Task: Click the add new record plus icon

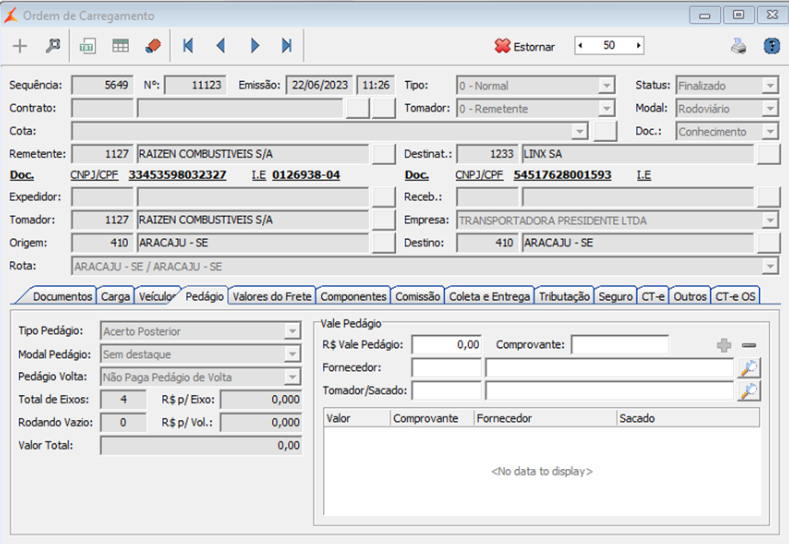Action: pos(20,46)
